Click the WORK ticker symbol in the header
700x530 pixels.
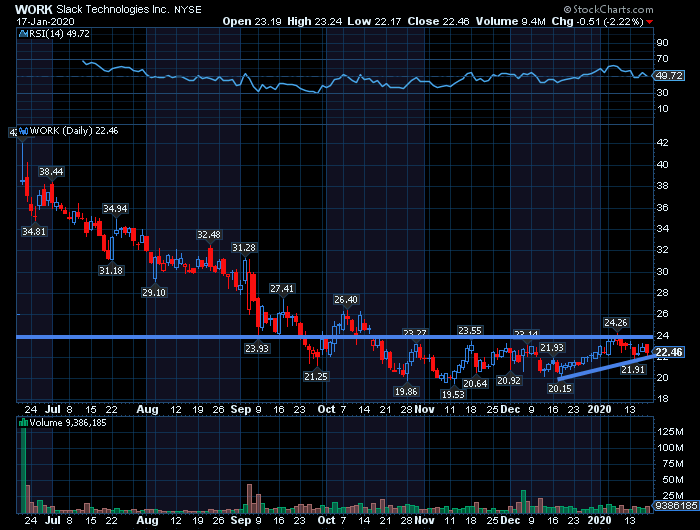34,9
